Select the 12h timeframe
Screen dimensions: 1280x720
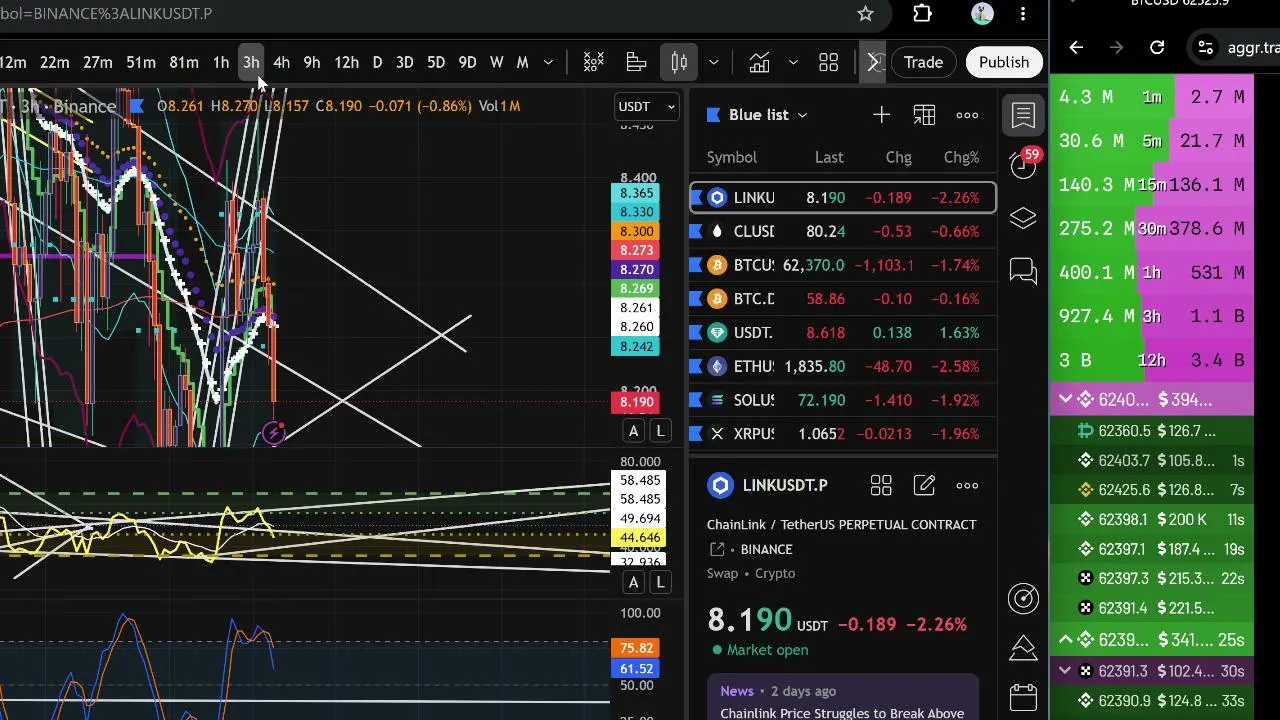pyautogui.click(x=346, y=63)
